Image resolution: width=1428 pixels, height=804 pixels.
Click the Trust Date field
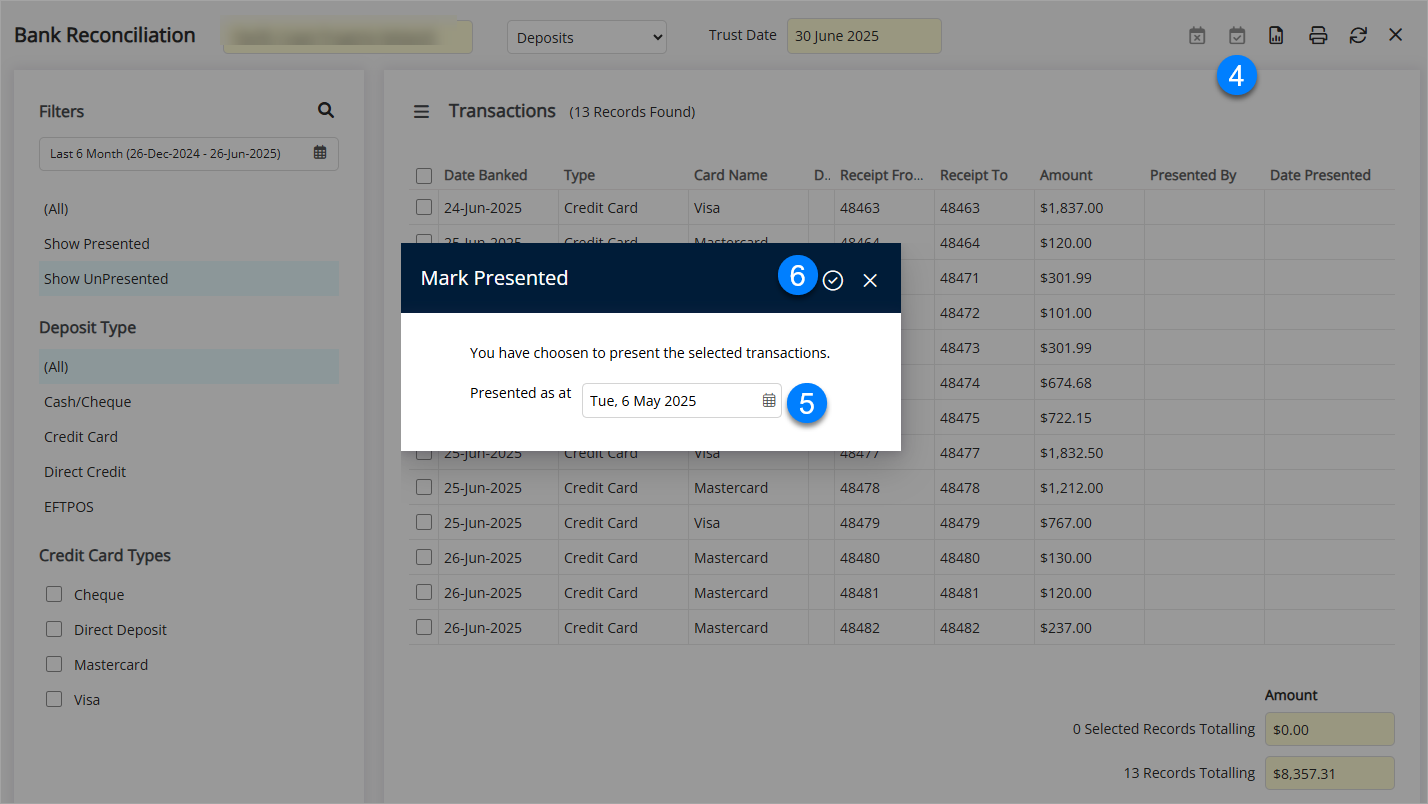(863, 36)
